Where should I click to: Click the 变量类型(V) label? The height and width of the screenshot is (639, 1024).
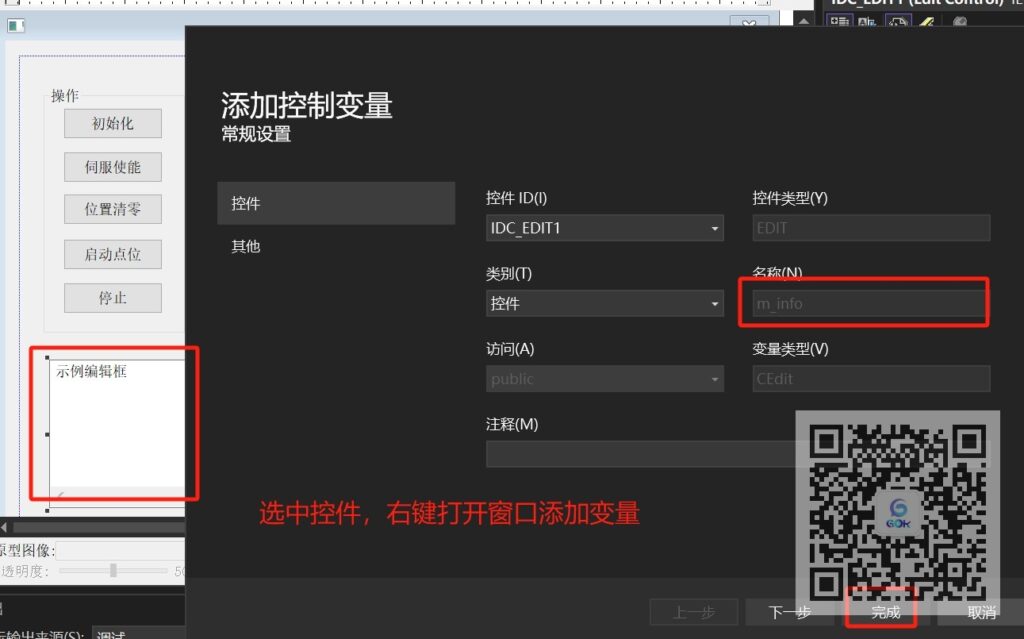click(x=790, y=349)
